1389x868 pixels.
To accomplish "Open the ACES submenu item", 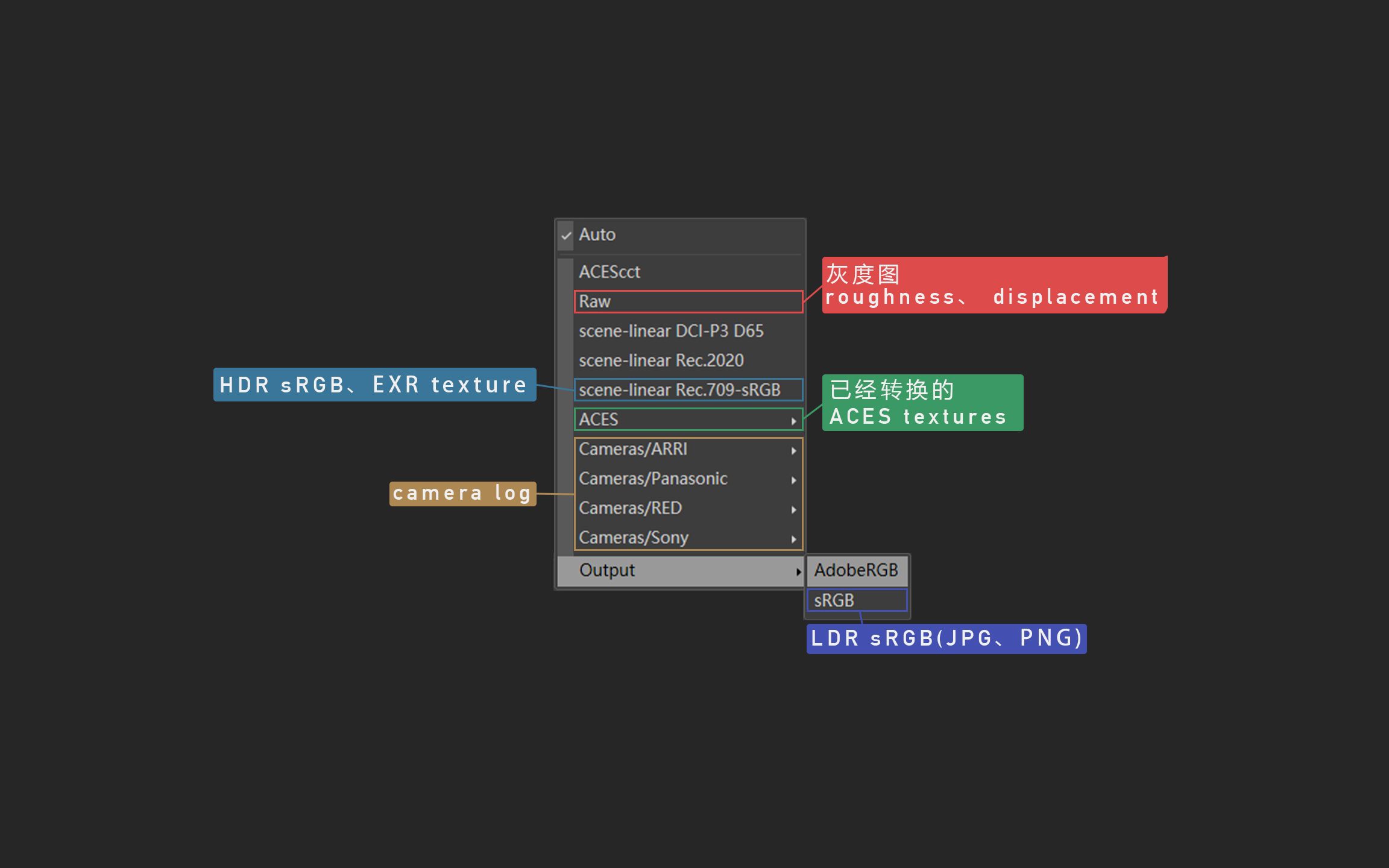I will [x=599, y=420].
